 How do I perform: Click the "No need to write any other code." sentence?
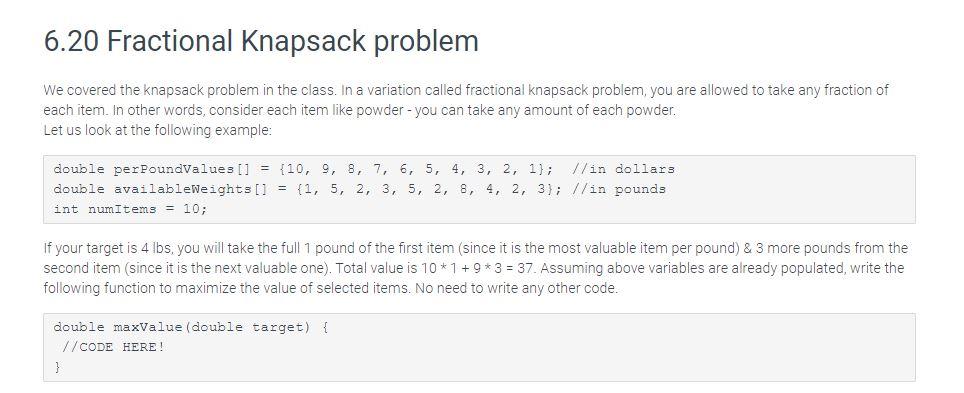tap(516, 288)
